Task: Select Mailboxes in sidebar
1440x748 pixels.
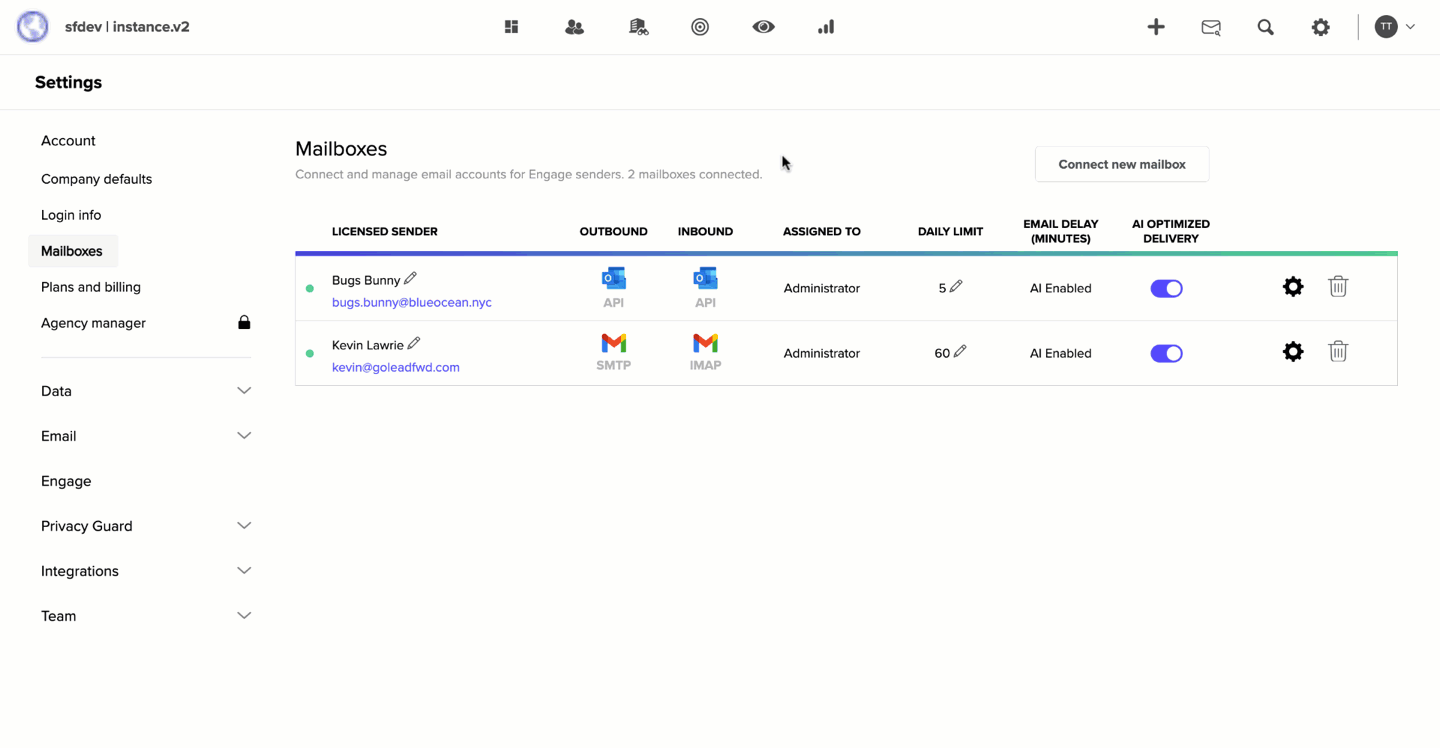Action: point(72,251)
